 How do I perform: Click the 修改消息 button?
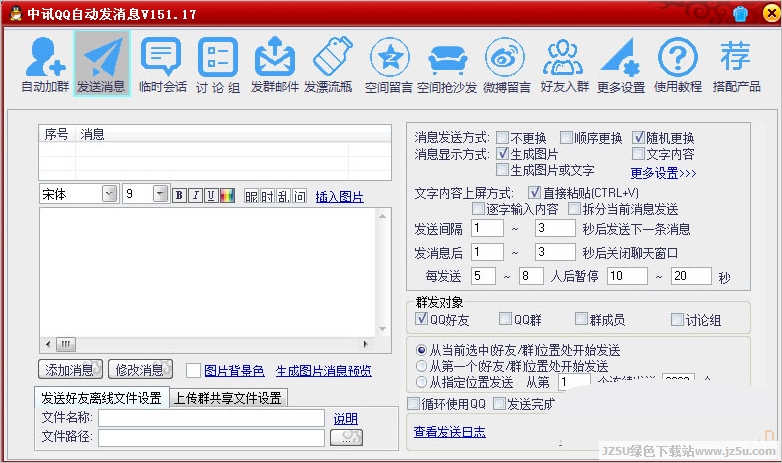tap(141, 369)
